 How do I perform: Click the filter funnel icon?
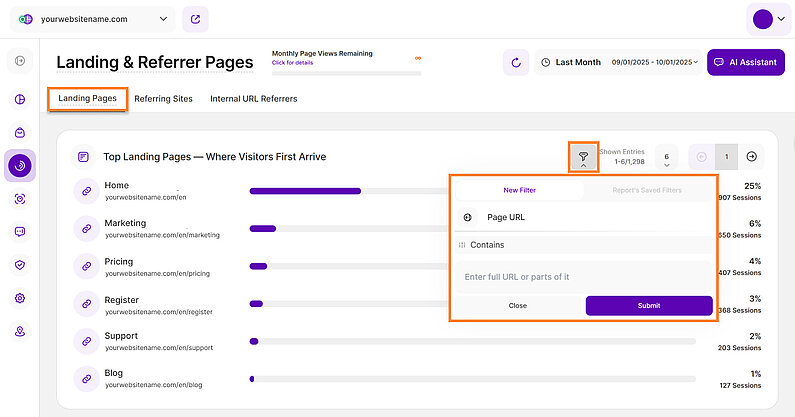(x=583, y=156)
